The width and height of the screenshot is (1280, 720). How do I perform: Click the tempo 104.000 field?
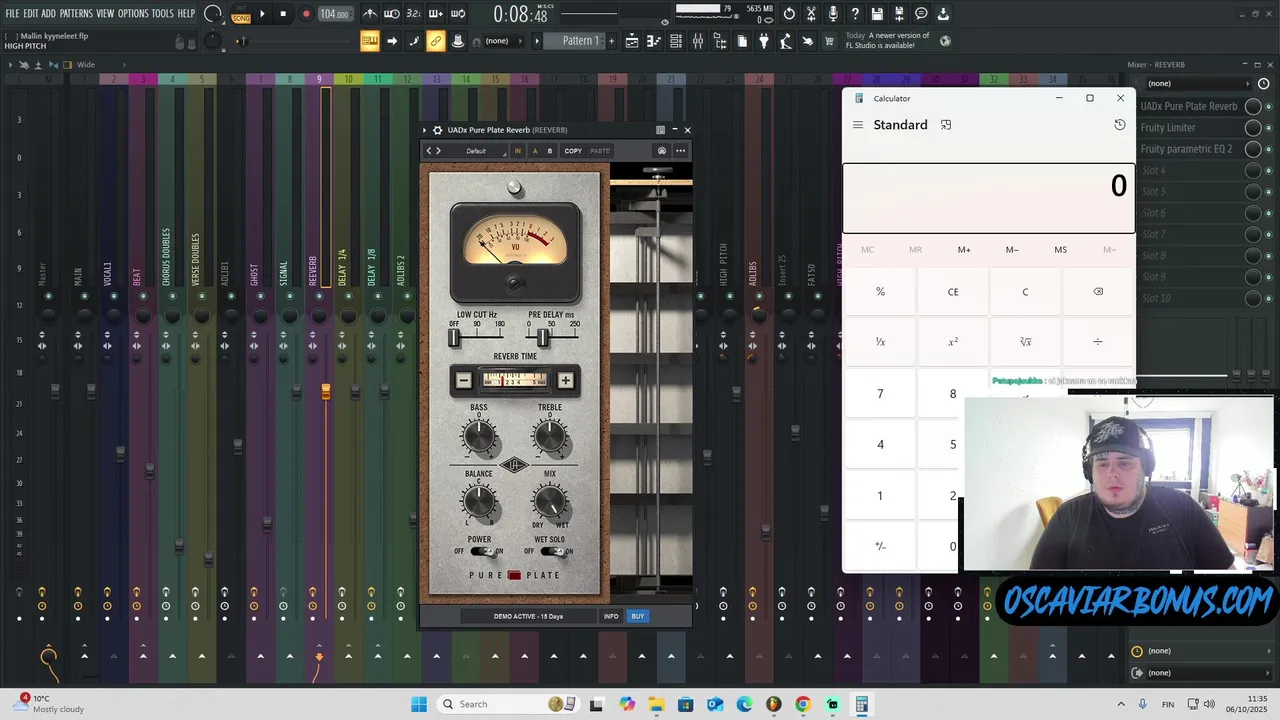click(334, 14)
